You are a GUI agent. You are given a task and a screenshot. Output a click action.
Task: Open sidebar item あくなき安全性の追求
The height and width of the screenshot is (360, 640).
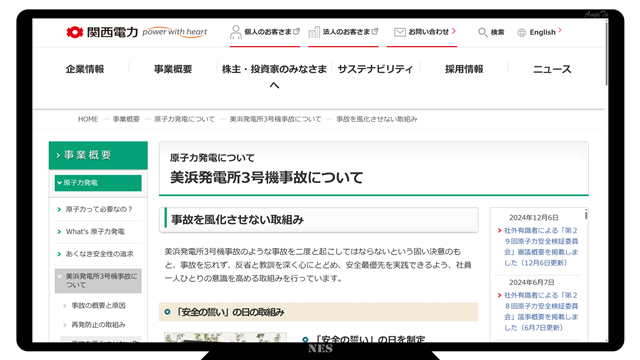(100, 254)
